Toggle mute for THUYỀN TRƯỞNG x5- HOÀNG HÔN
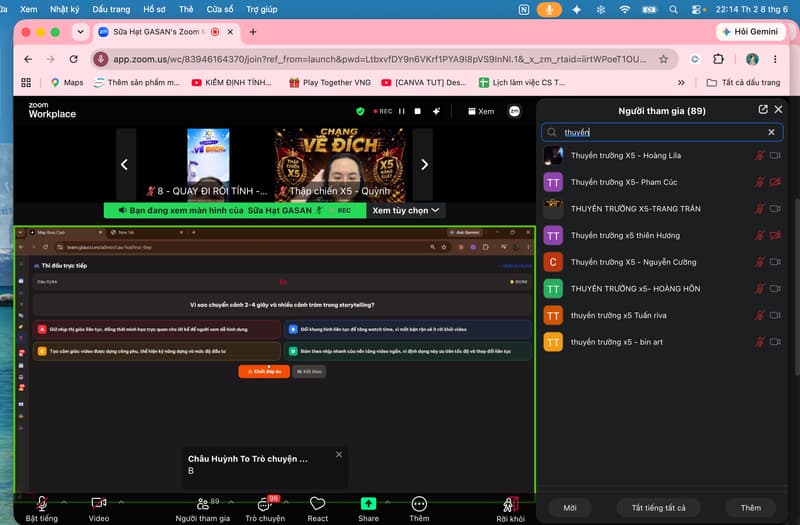Image resolution: width=800 pixels, height=525 pixels. (760, 288)
